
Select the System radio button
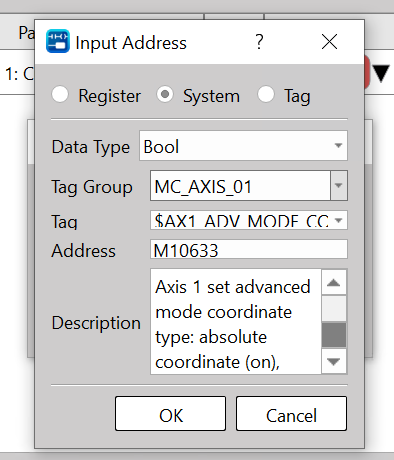165,95
